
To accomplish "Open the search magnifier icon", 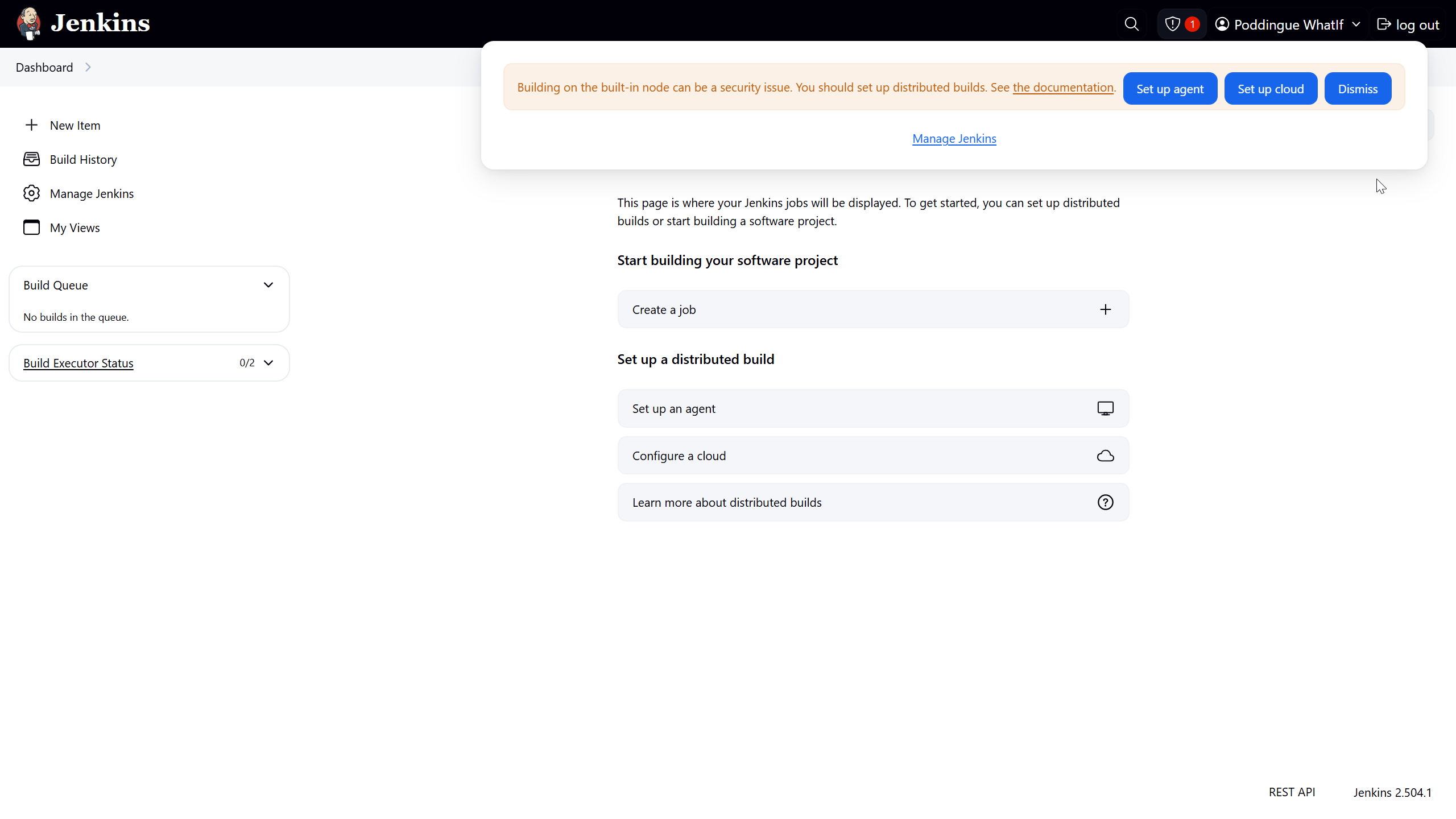I will click(1132, 24).
